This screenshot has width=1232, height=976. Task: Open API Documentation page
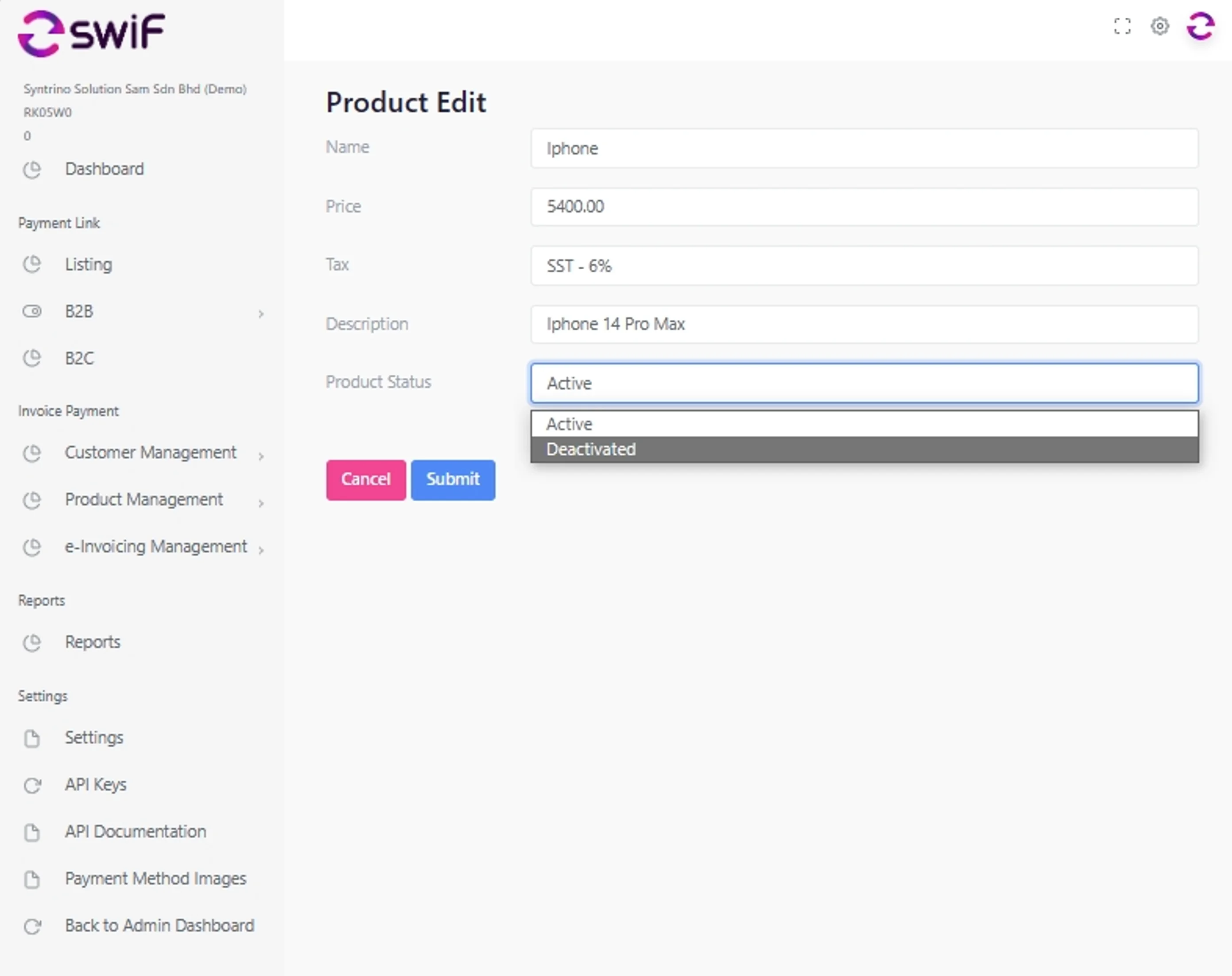136,832
